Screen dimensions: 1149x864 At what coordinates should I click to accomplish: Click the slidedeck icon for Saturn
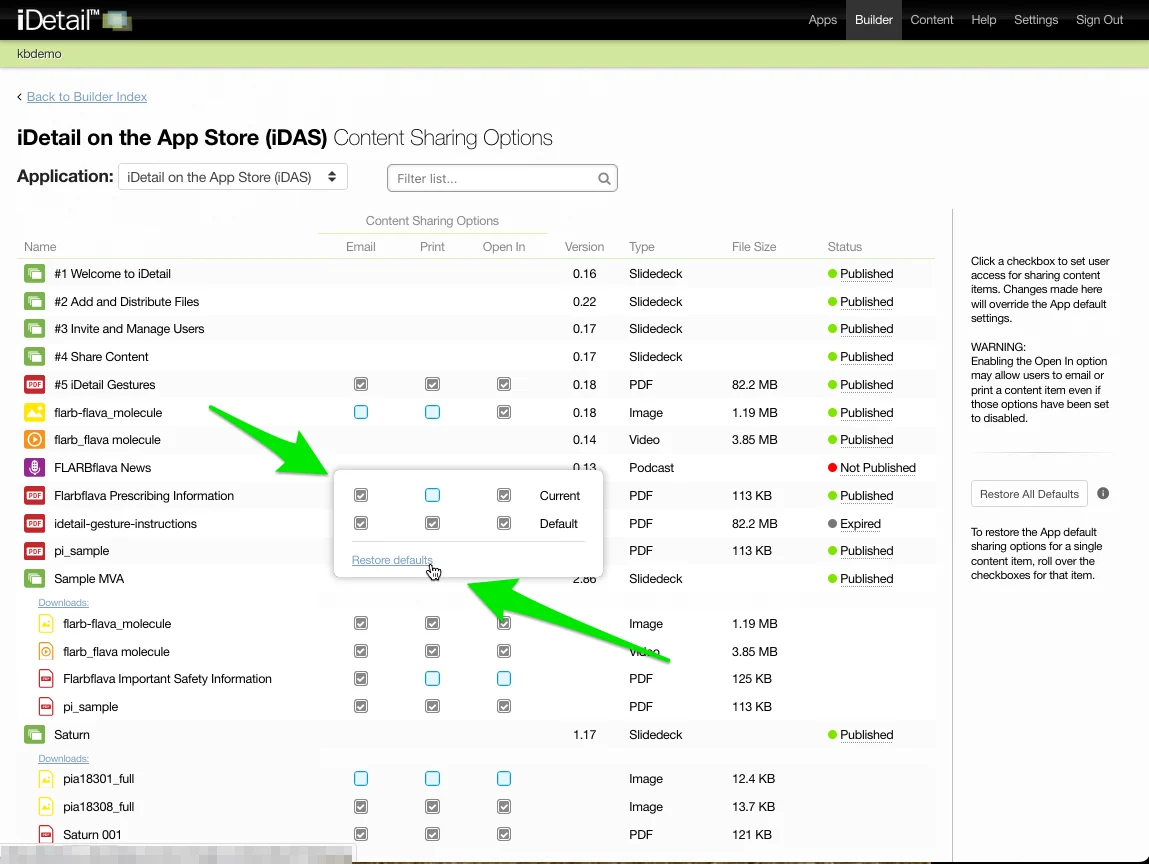(35, 735)
